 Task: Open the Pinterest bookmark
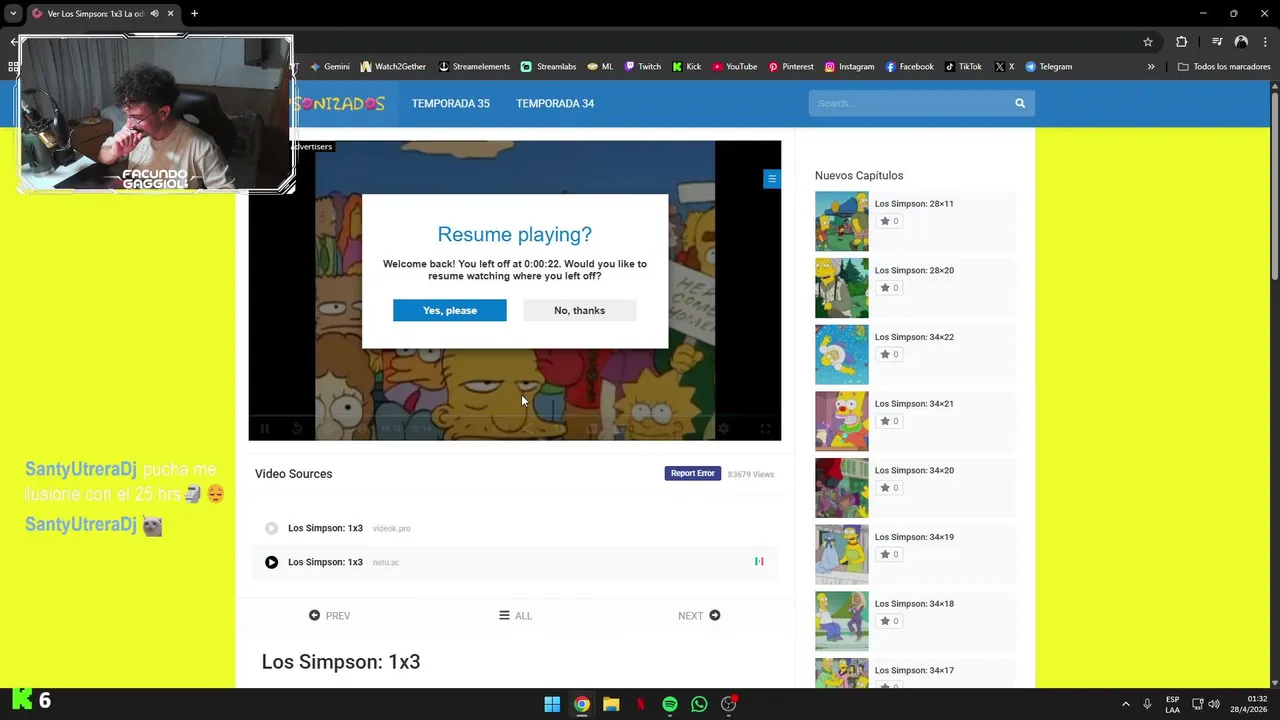pyautogui.click(x=790, y=67)
